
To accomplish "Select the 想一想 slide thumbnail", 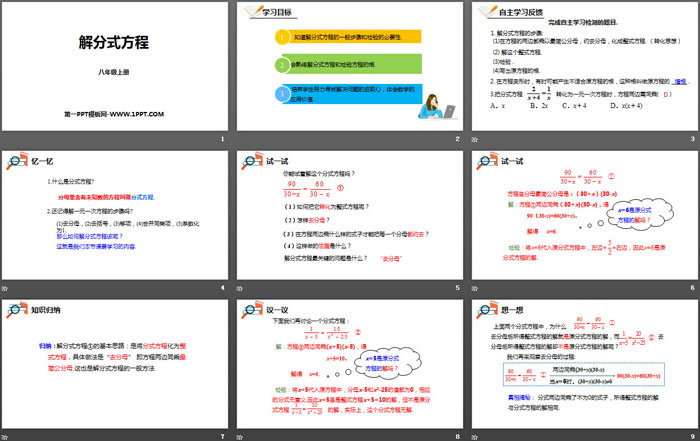I will [585, 364].
